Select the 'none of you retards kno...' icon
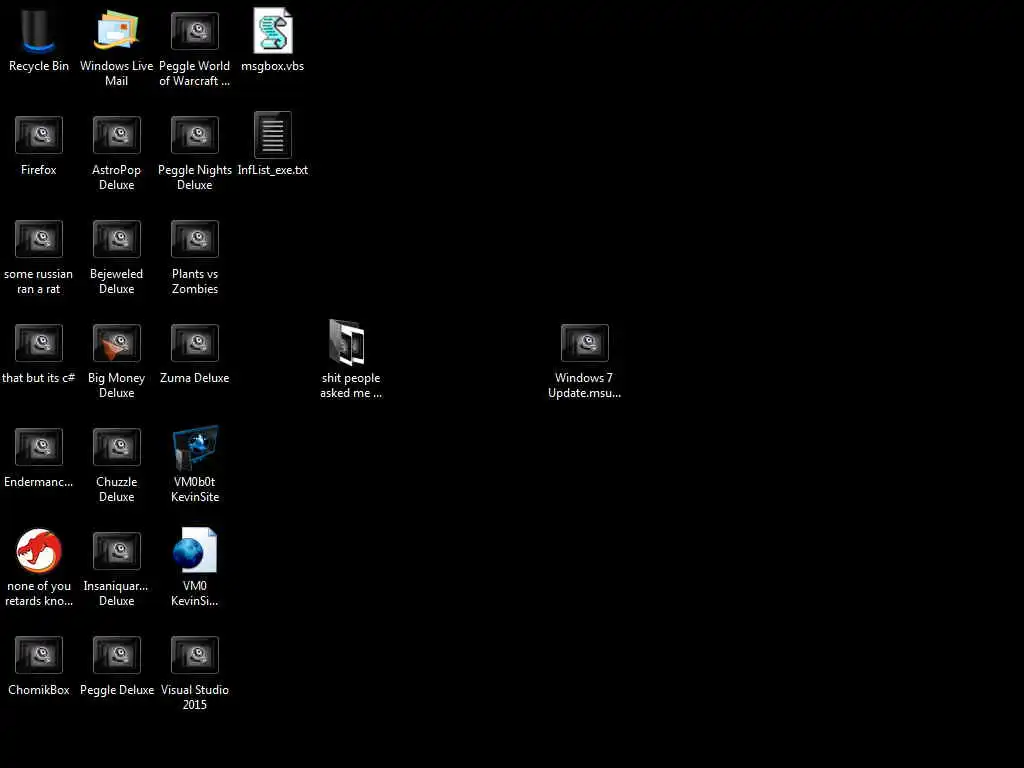Viewport: 1024px width, 768px height. [39, 551]
